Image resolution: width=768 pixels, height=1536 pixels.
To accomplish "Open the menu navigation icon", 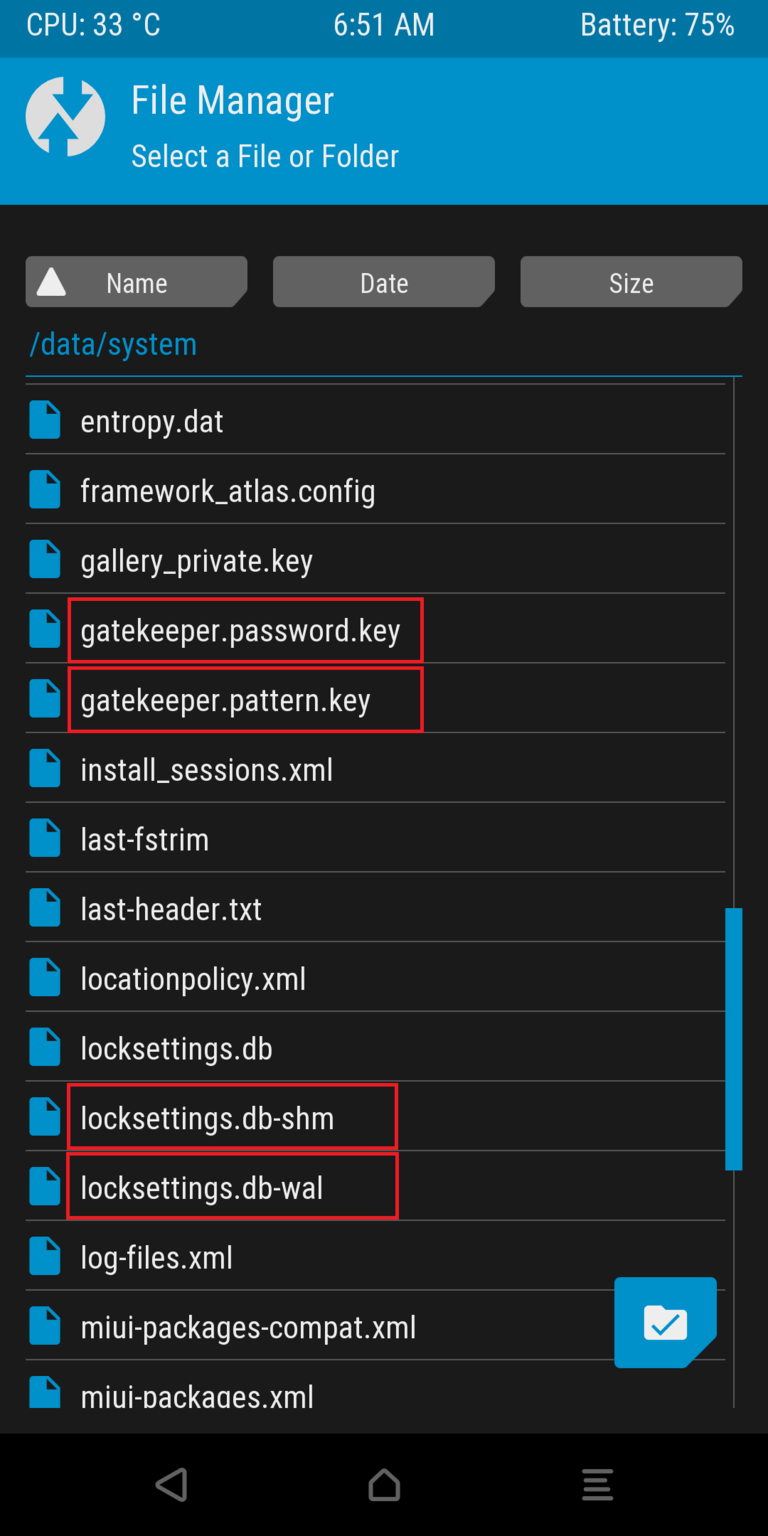I will click(x=597, y=1485).
